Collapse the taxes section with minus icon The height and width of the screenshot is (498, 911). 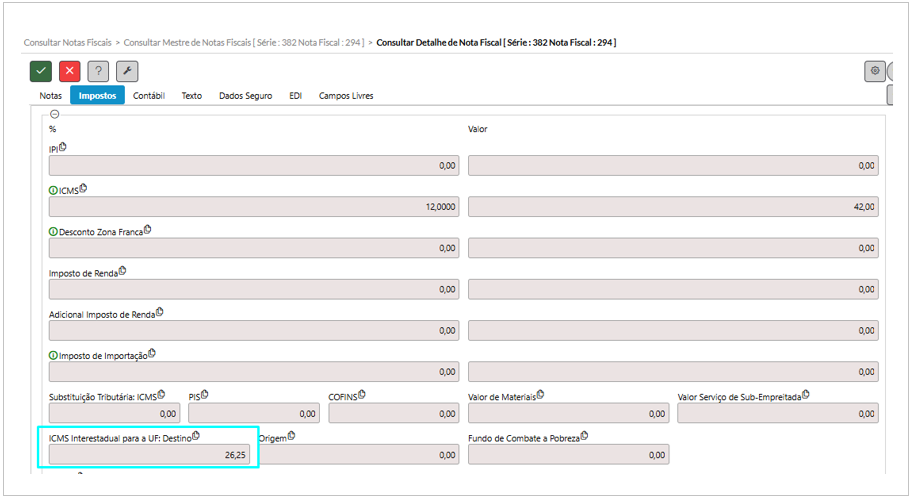pos(54,114)
